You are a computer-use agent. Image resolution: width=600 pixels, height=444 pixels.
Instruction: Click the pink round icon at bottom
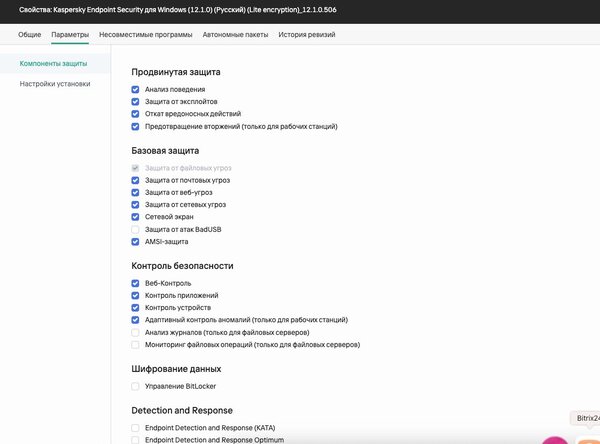555,440
